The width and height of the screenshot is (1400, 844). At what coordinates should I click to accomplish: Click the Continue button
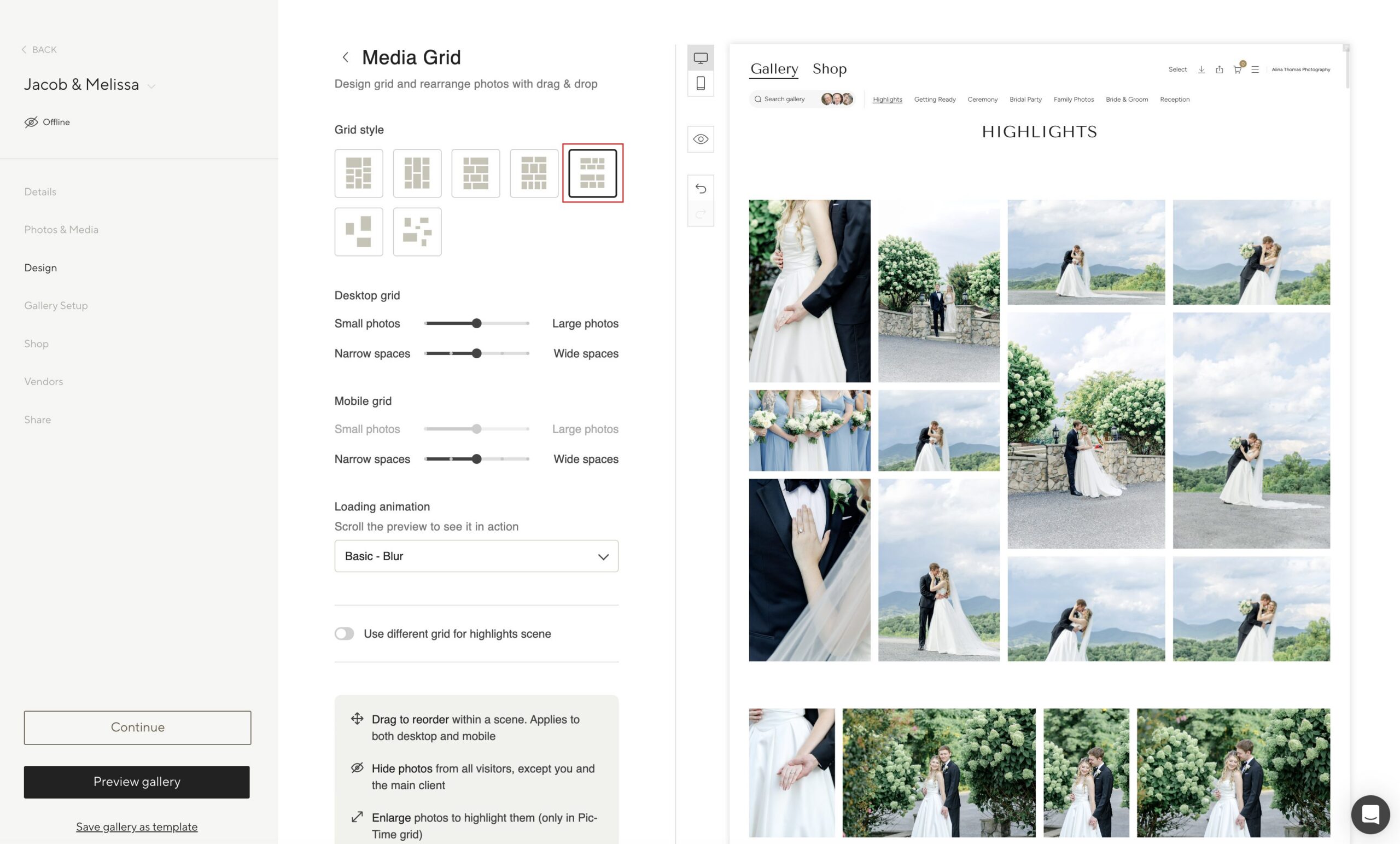click(x=137, y=727)
